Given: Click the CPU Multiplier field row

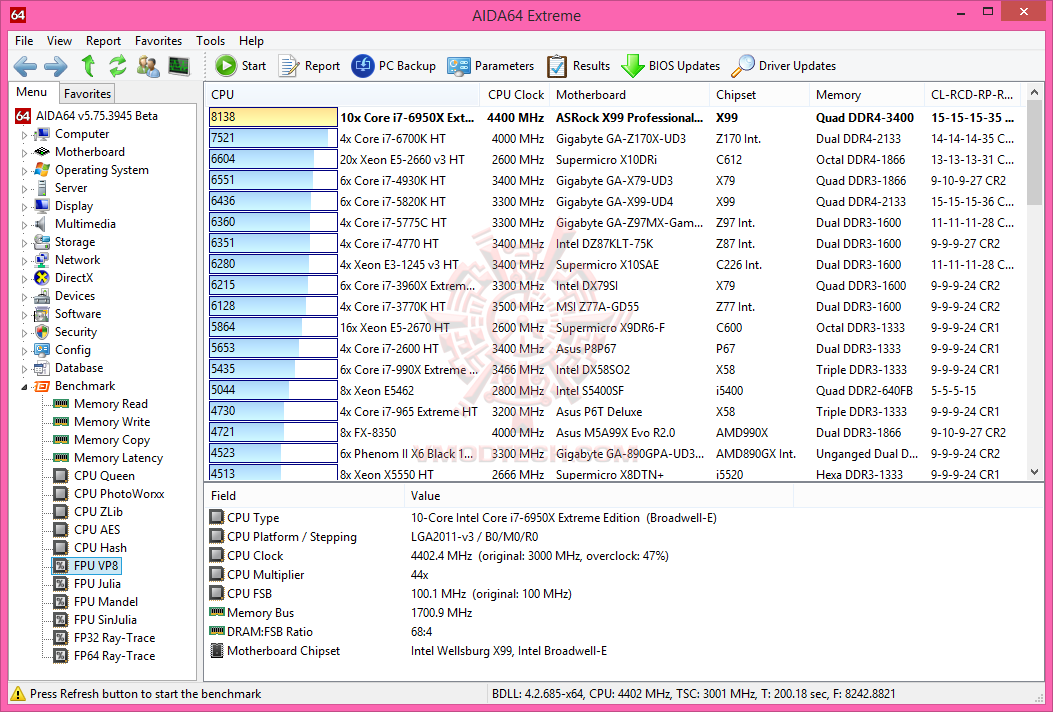Looking at the screenshot, I should click(500, 575).
